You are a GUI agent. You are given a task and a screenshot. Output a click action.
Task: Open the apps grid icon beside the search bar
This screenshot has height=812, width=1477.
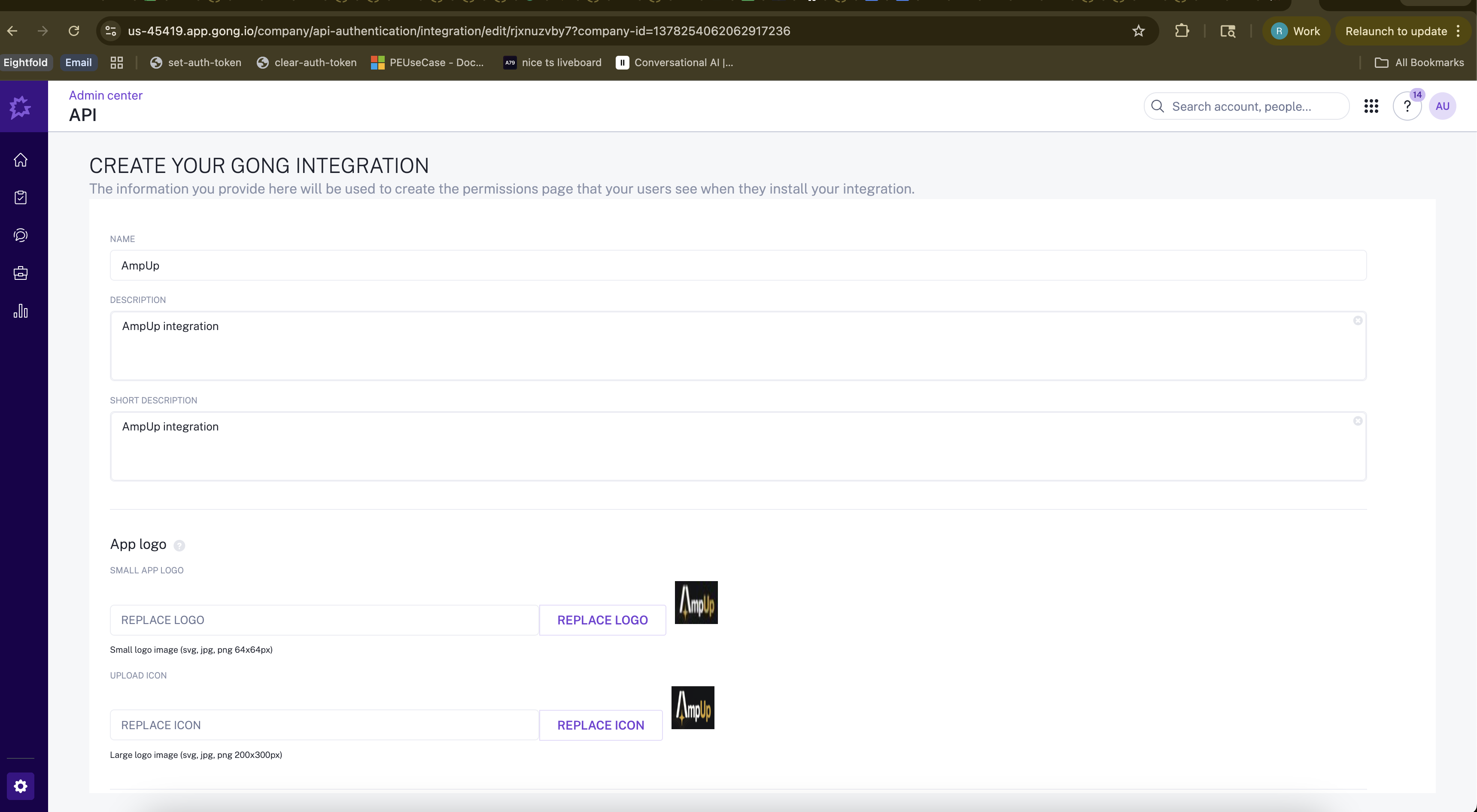point(1371,106)
